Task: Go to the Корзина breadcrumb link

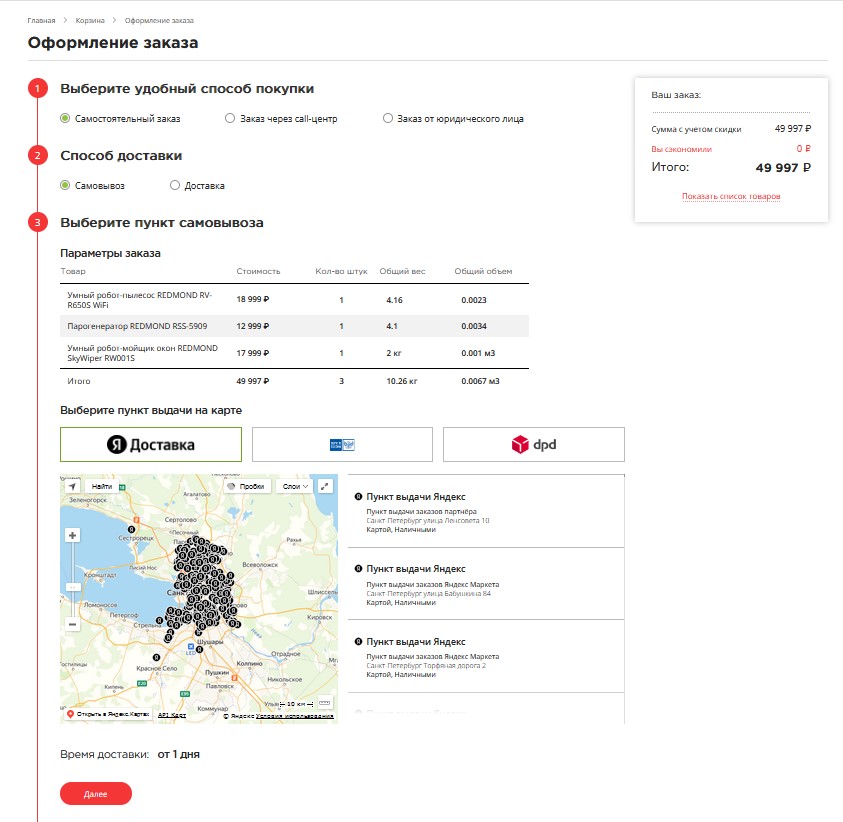Action: pyautogui.click(x=90, y=20)
